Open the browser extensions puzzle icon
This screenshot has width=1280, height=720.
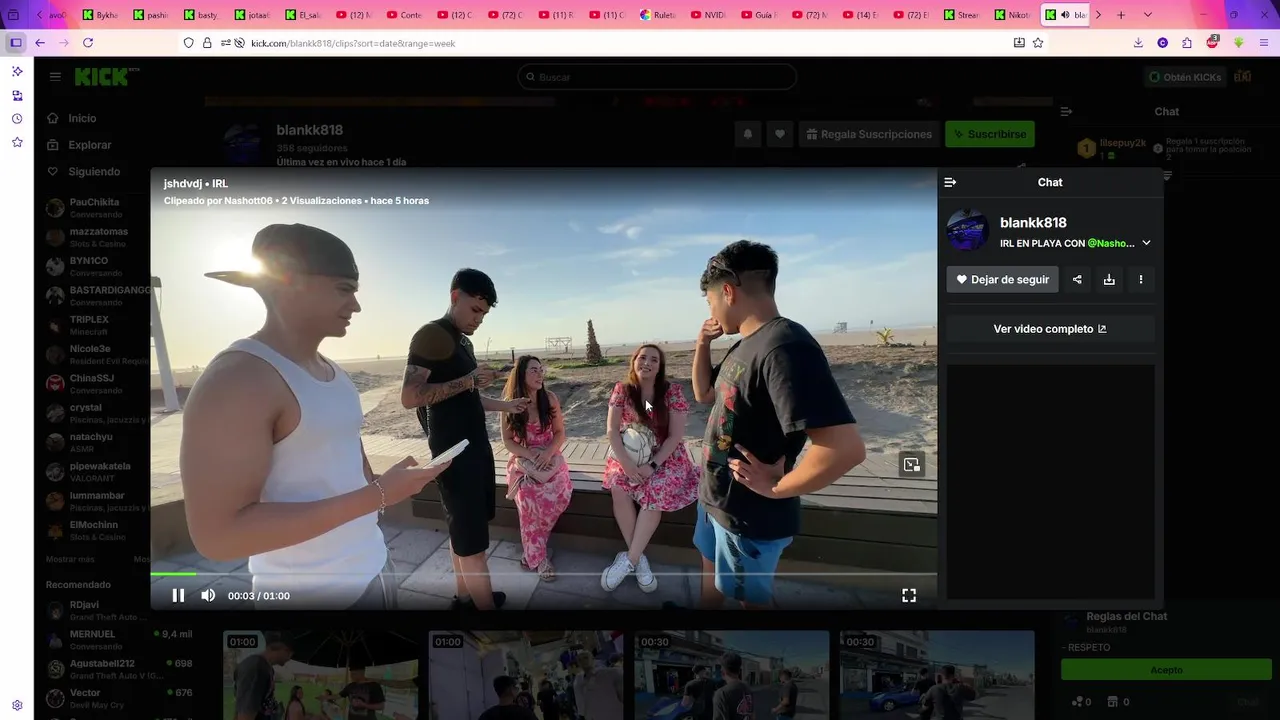pyautogui.click(x=1187, y=43)
